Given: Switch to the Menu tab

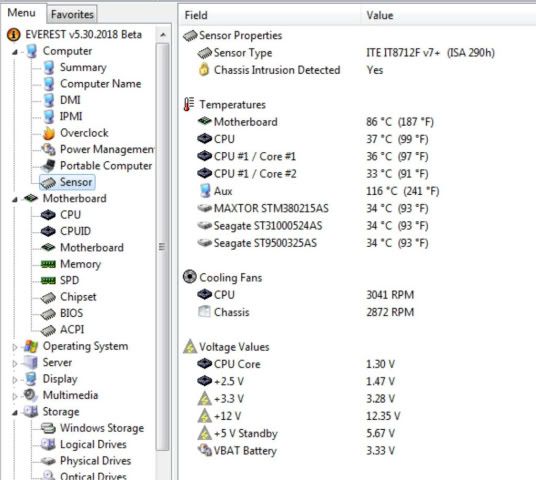Looking at the screenshot, I should (x=22, y=13).
